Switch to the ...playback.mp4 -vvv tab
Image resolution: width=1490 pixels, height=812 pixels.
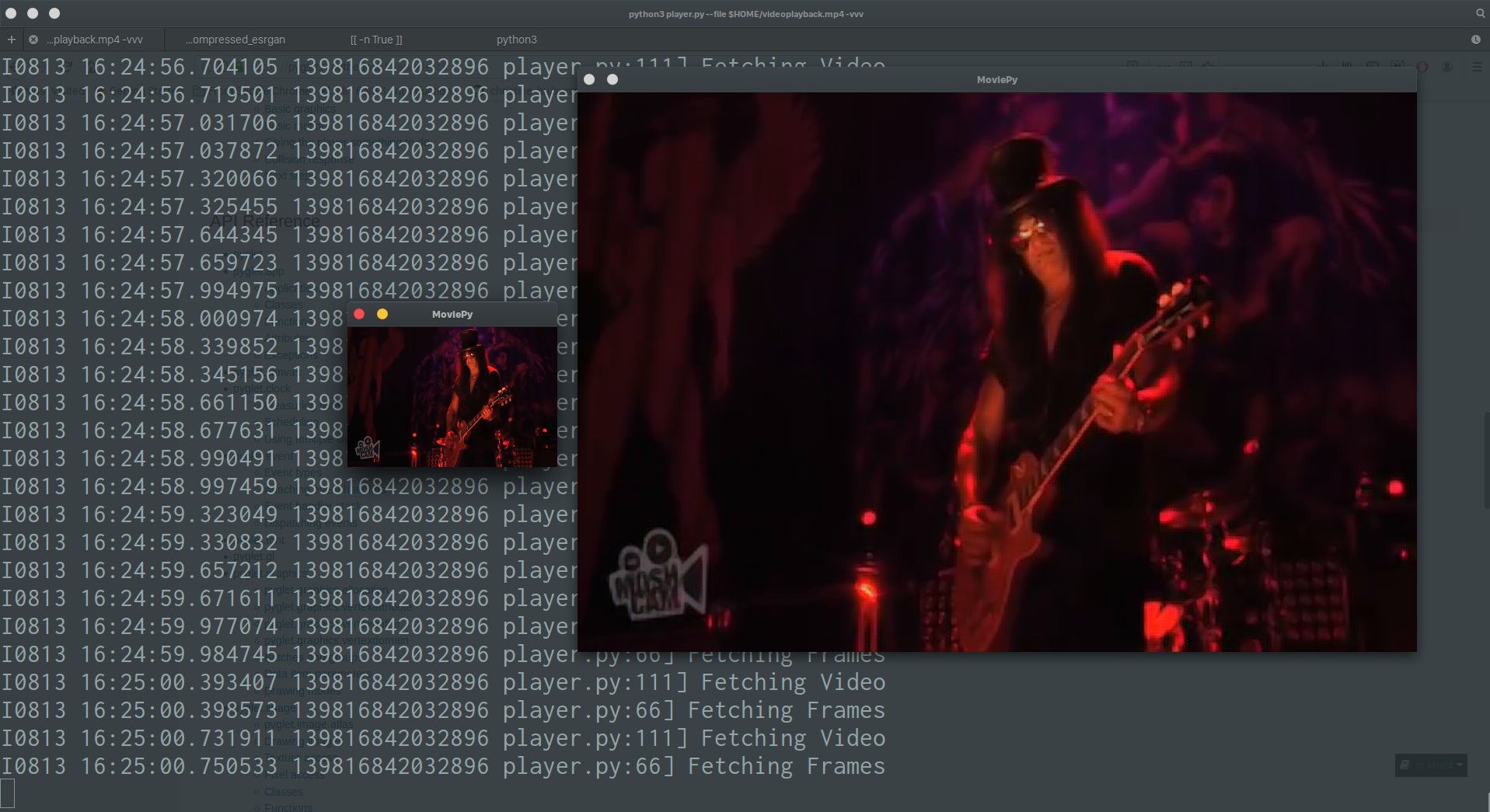[95, 40]
